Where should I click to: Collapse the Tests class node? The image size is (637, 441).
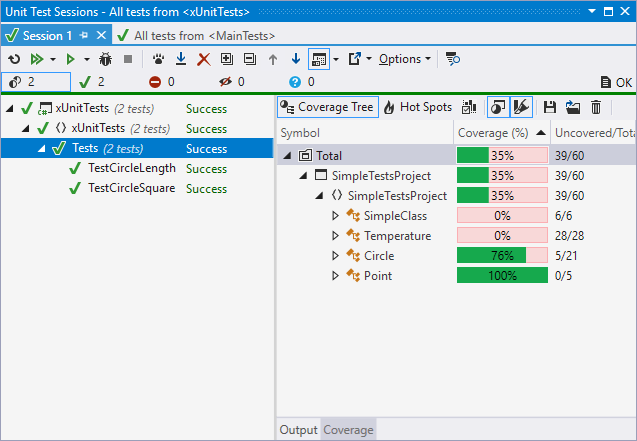pos(42,149)
